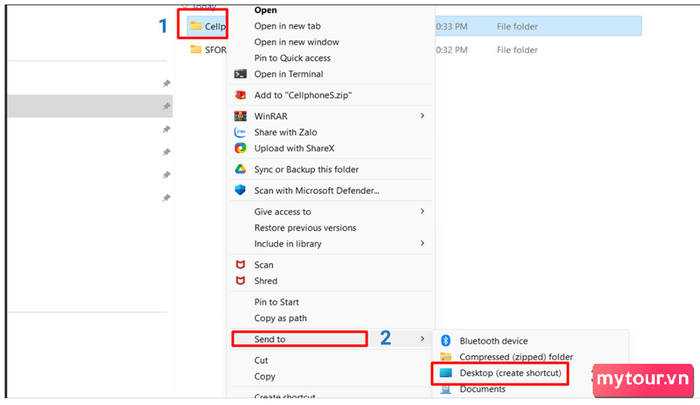Click the Documents icon in Send to submenu
Image resolution: width=700 pixels, height=405 pixels.
coord(446,389)
